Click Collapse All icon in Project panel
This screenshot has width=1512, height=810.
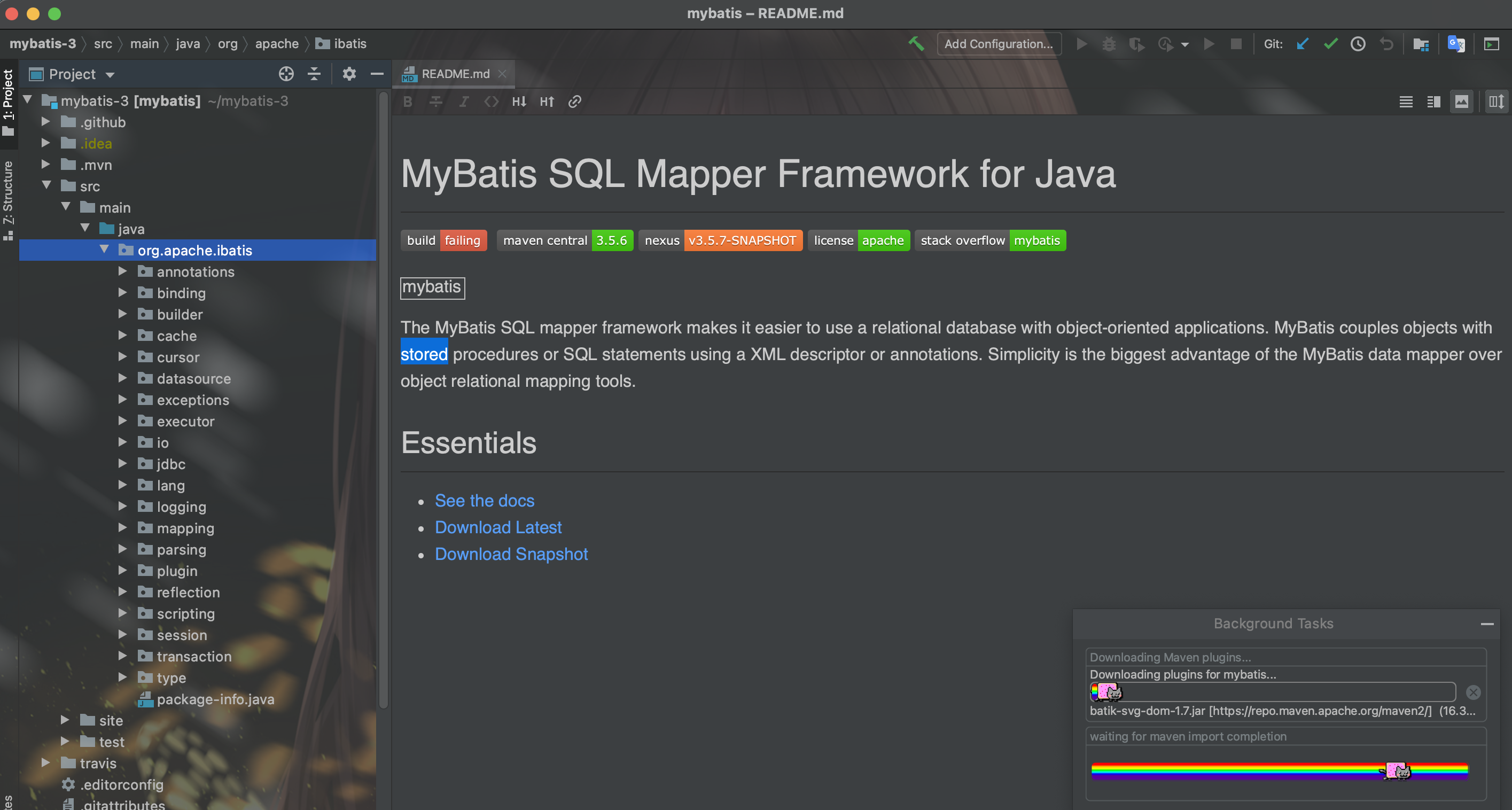tap(314, 74)
